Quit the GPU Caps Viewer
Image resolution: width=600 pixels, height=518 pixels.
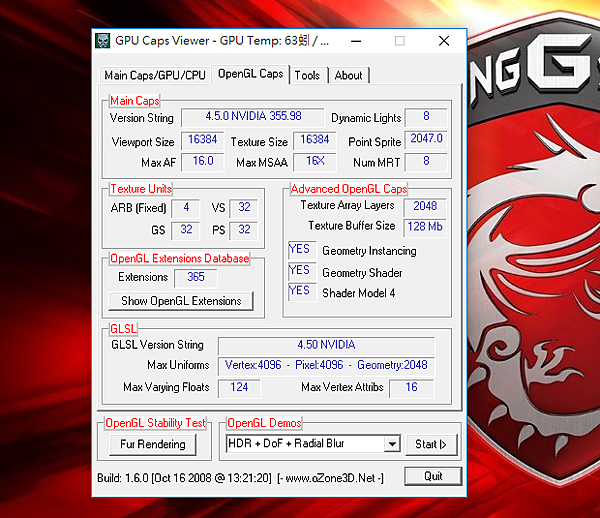coord(433,476)
